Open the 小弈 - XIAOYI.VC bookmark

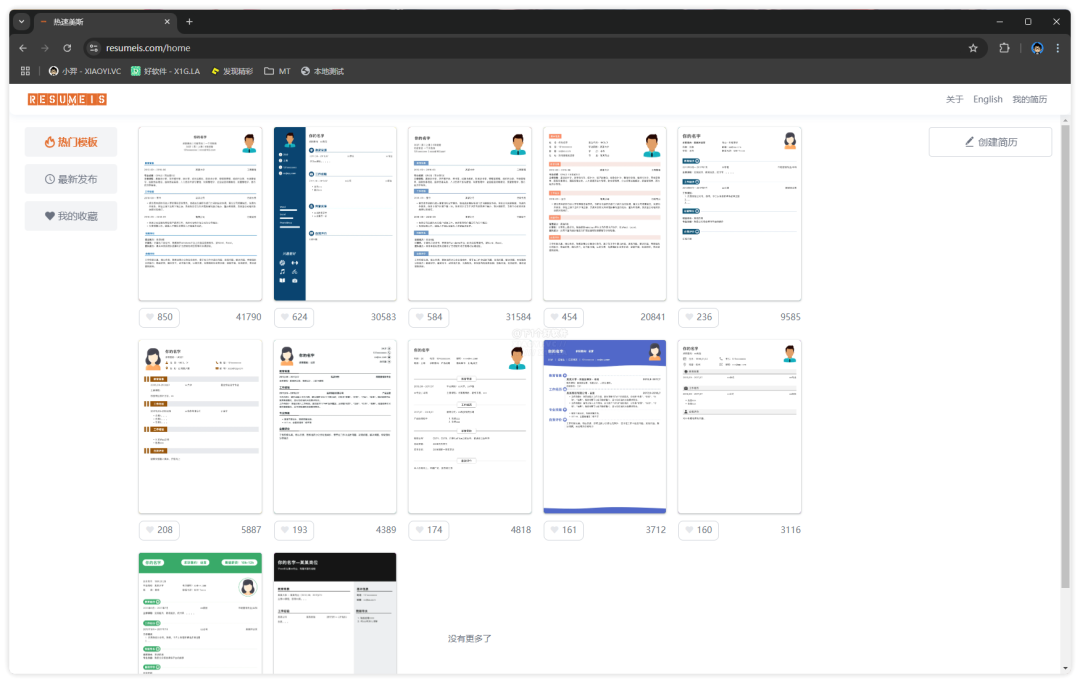pyautogui.click(x=85, y=71)
